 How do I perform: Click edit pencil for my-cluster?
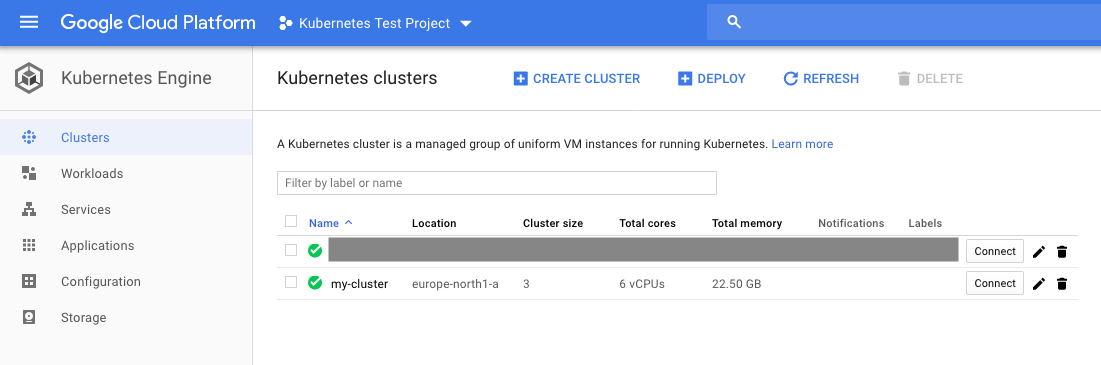click(x=1039, y=284)
